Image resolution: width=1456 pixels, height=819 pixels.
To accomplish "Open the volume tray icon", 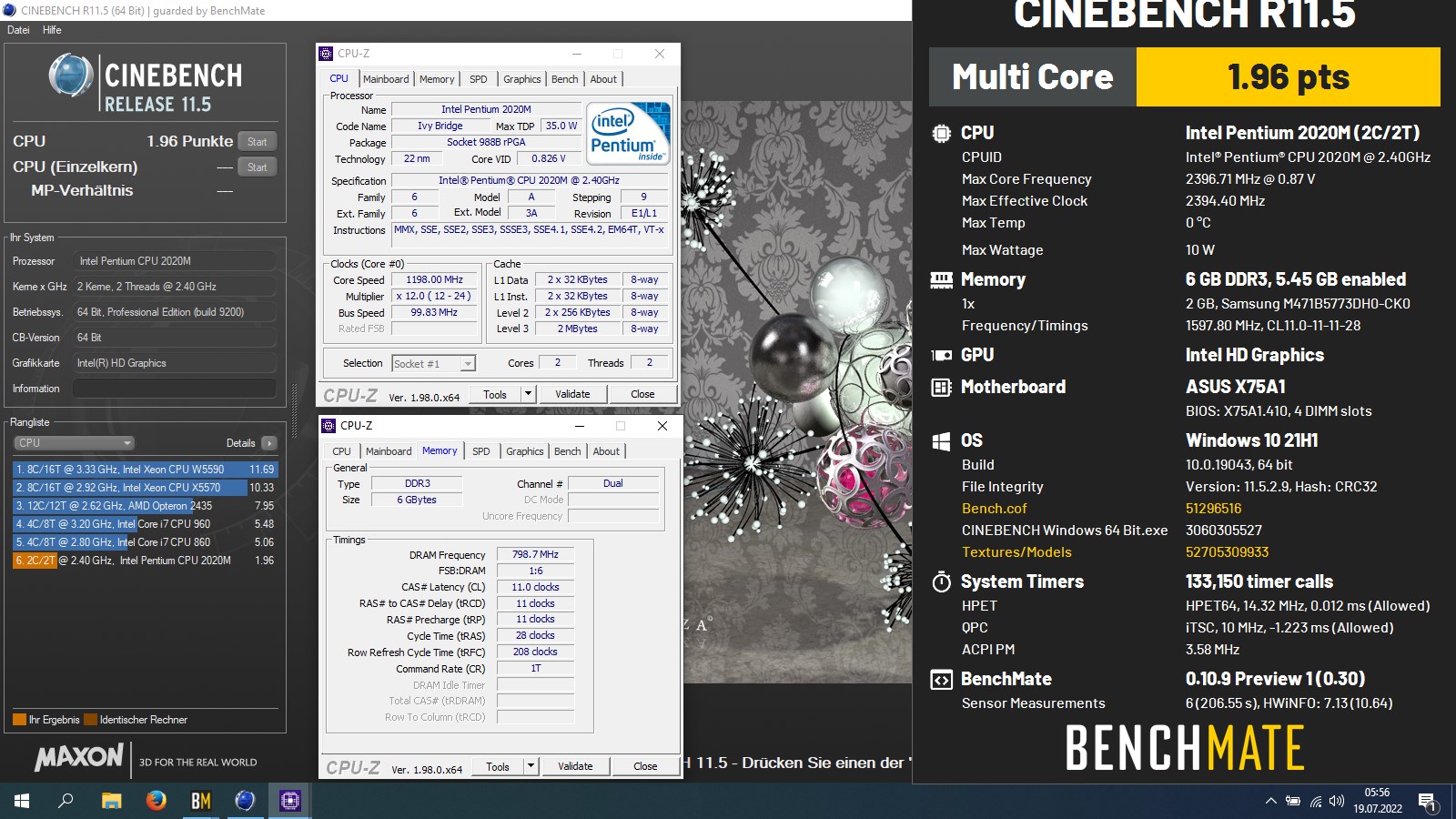I will point(1337,802).
